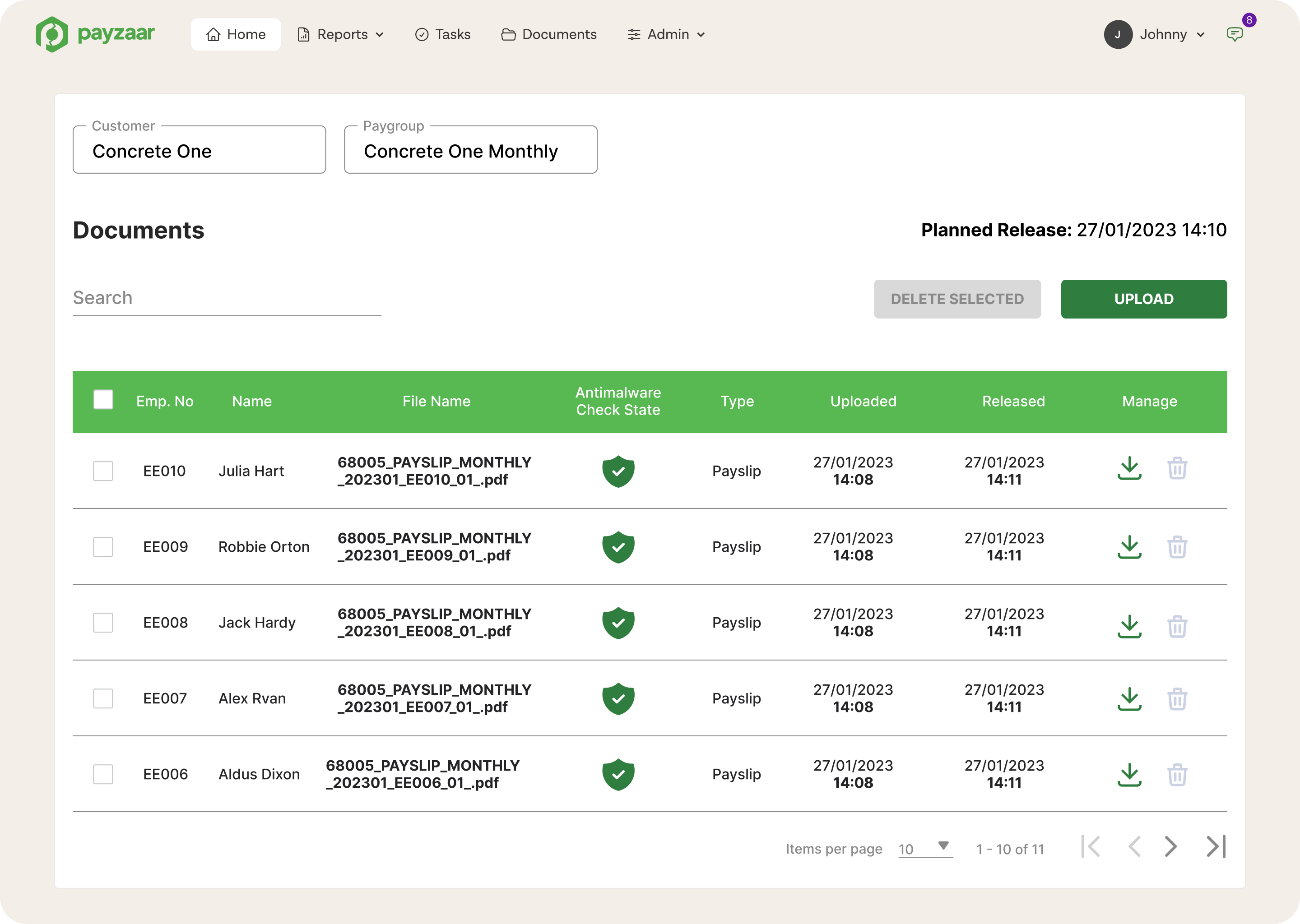1300x924 pixels.
Task: Open the Johnny user dropdown
Action: (x=1172, y=34)
